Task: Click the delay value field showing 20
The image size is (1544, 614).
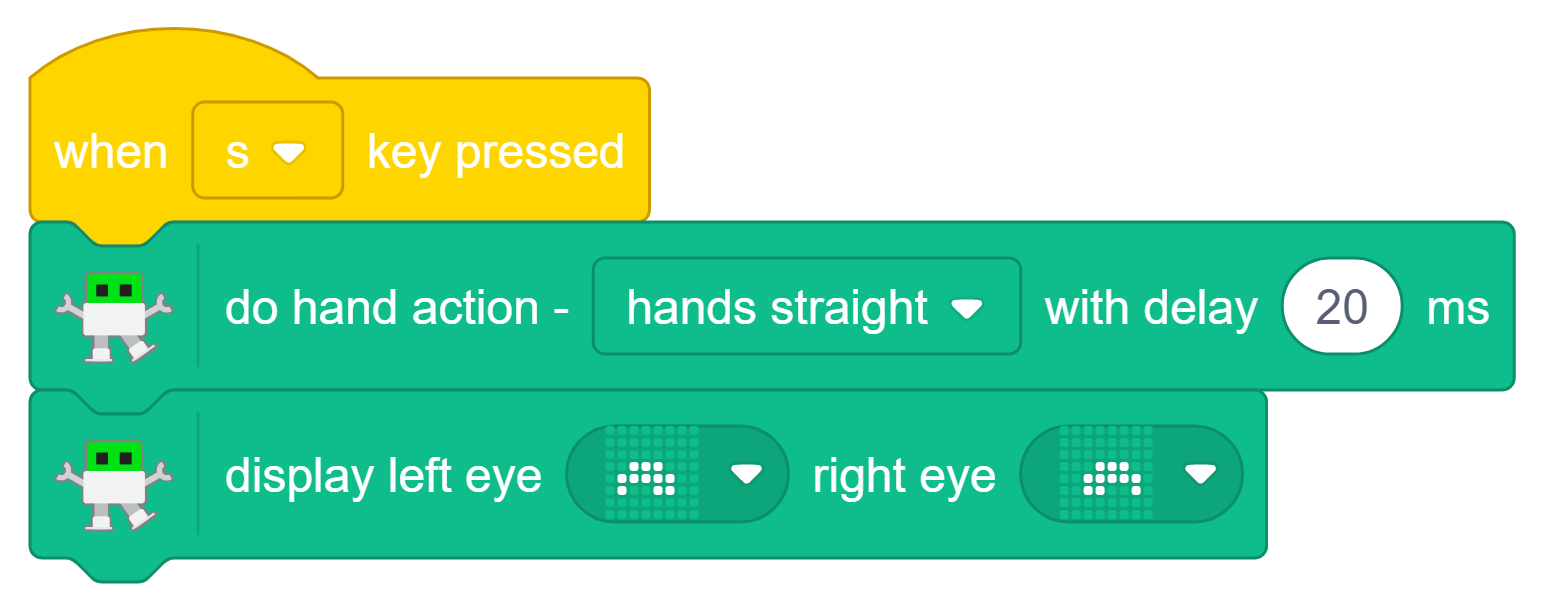Action: pyautogui.click(x=1342, y=307)
